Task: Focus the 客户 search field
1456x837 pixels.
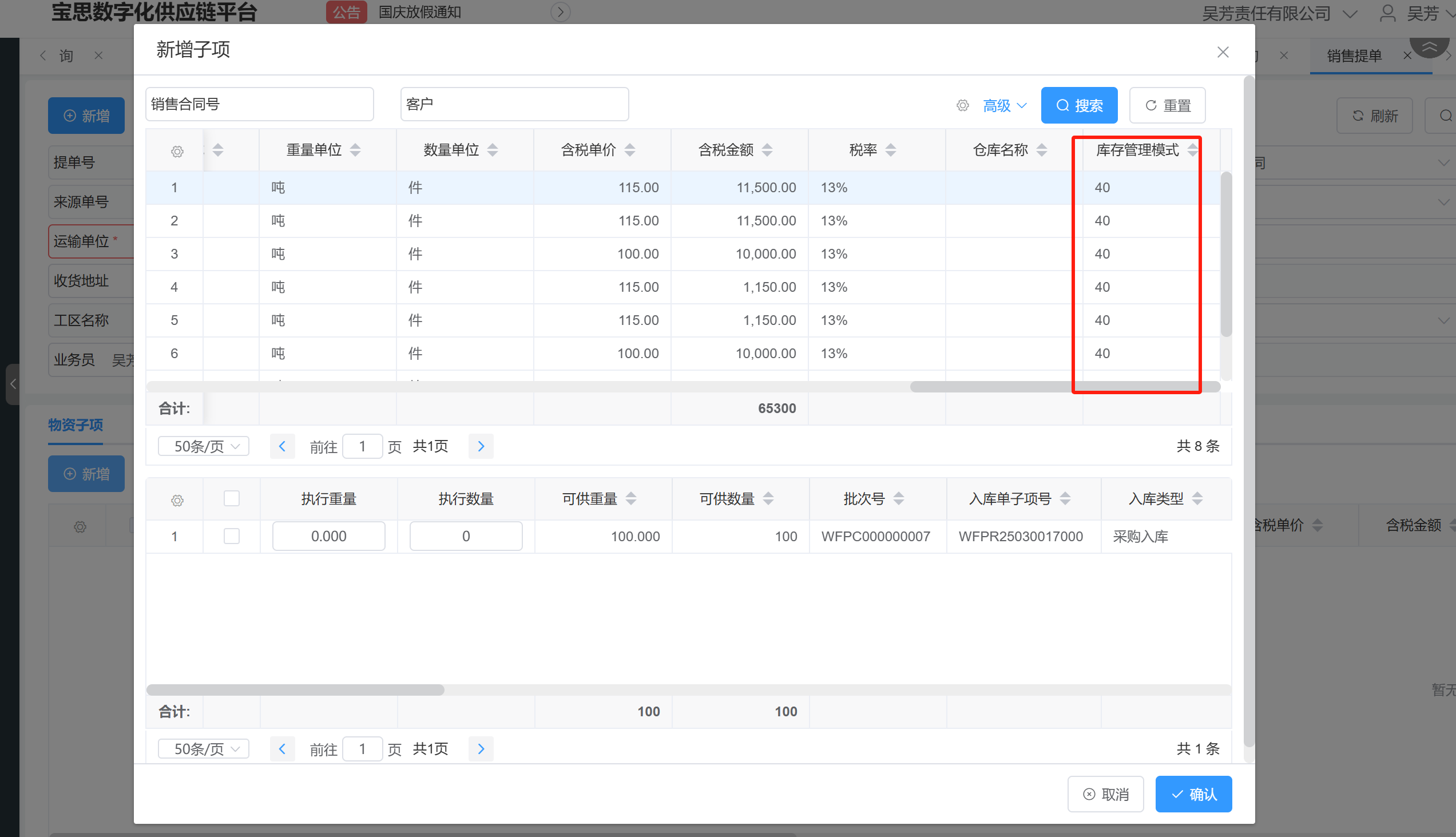Action: tap(514, 104)
